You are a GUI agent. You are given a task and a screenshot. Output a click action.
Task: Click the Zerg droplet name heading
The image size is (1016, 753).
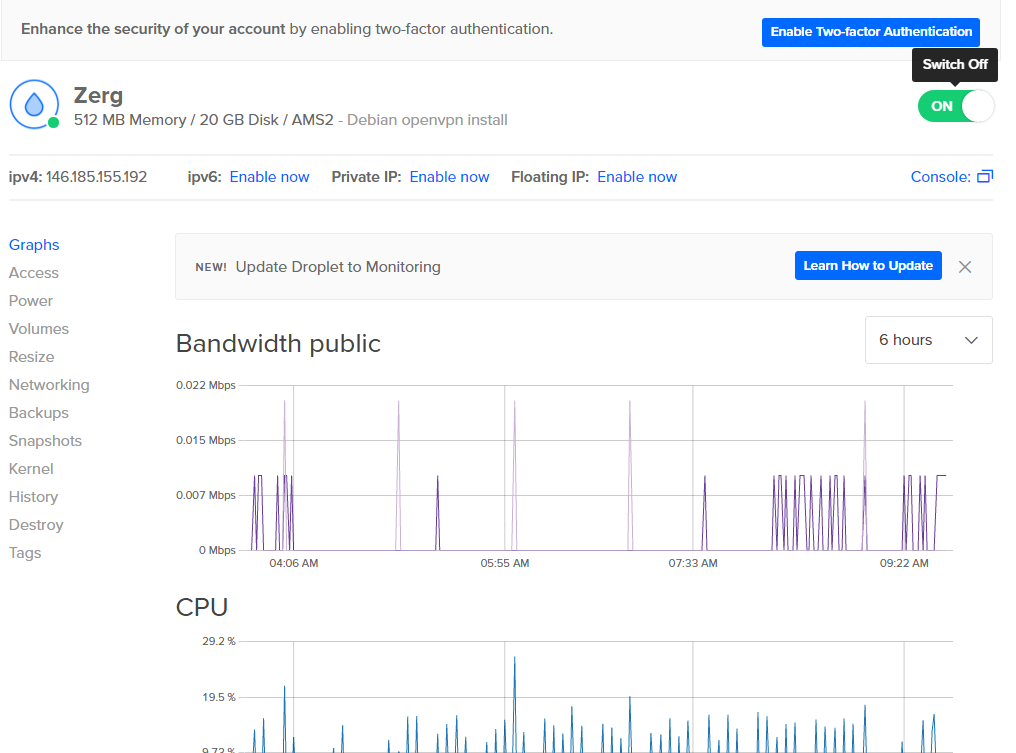tap(98, 95)
